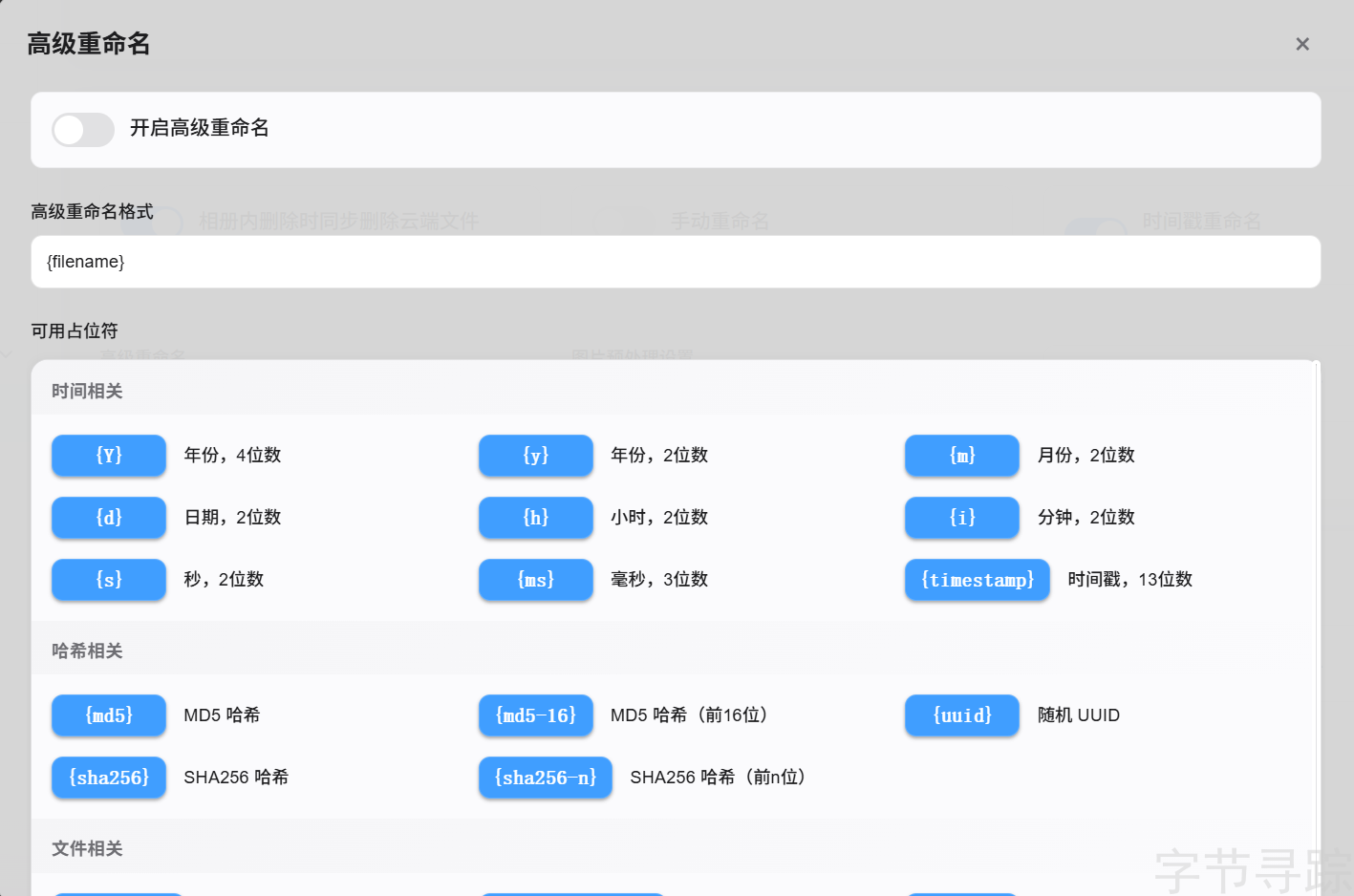Insert the {timestamp} placeholder
Image resolution: width=1354 pixels, height=896 pixels.
coord(978,580)
